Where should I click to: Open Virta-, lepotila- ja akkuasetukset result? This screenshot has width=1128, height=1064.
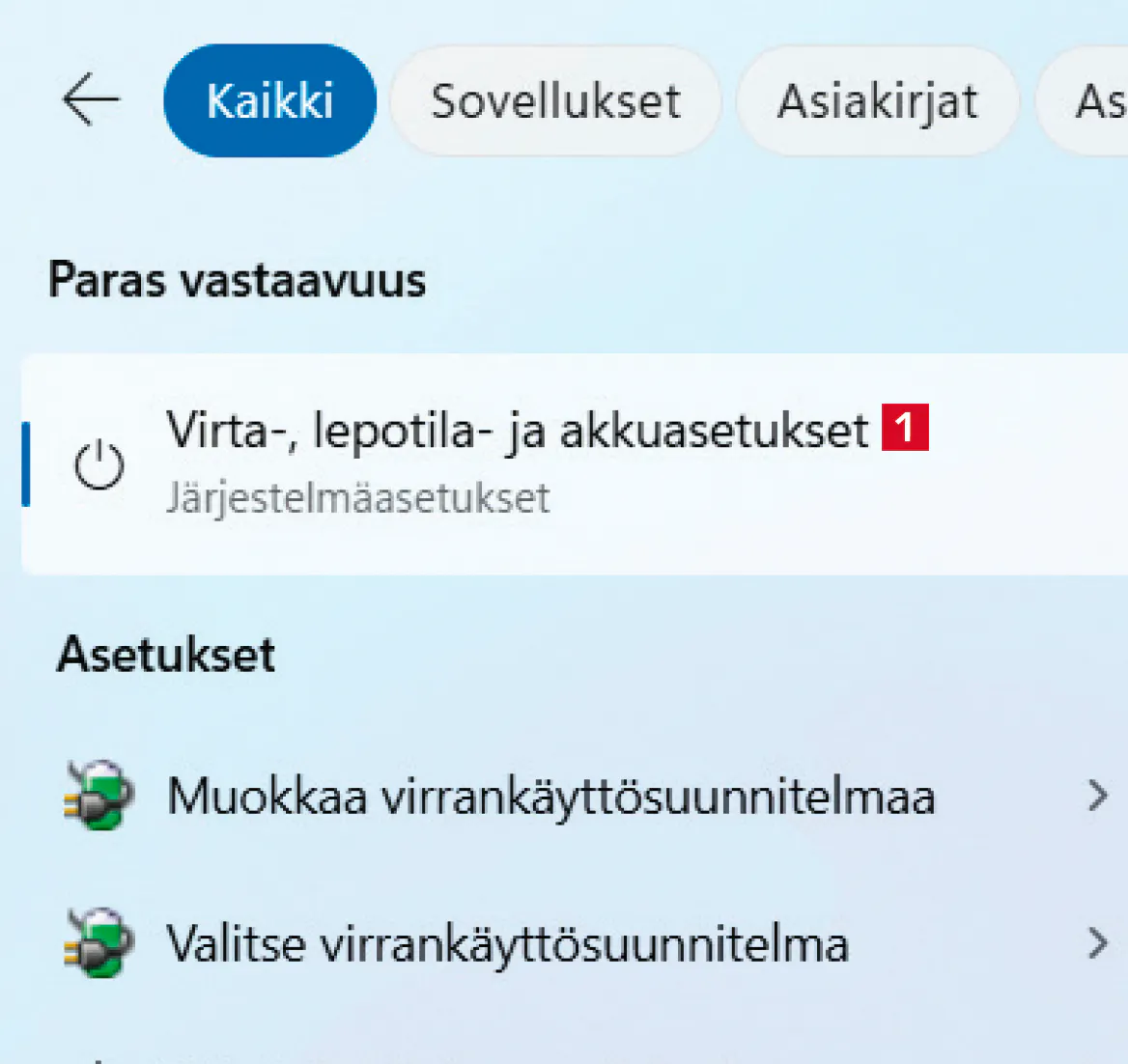pos(518,431)
